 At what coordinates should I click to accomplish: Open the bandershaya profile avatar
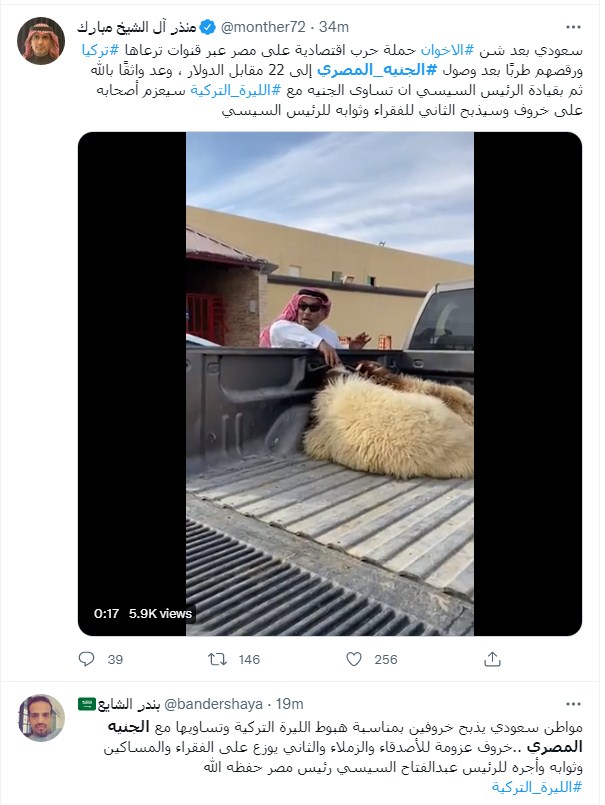pyautogui.click(x=41, y=718)
